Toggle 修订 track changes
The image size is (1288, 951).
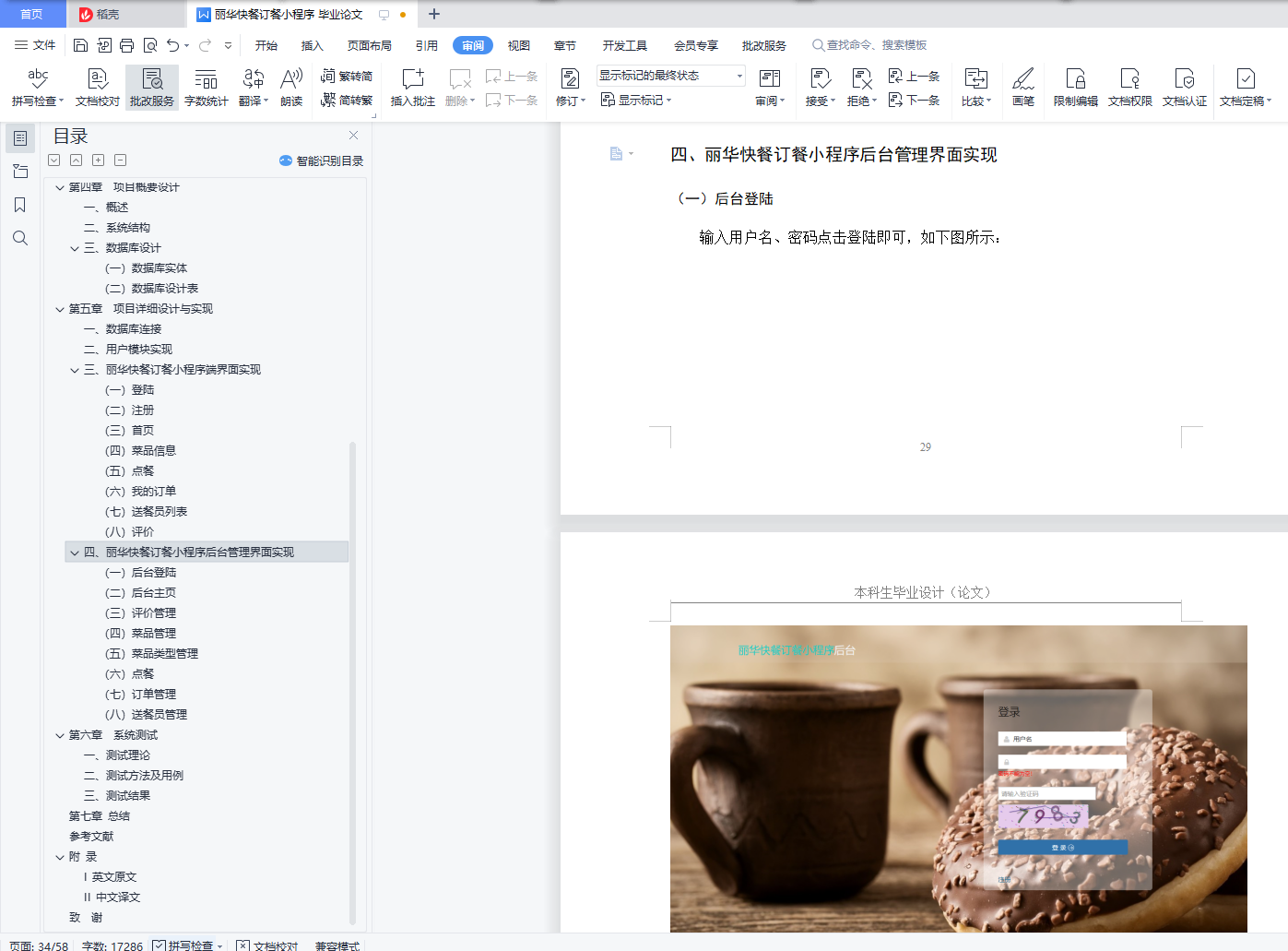pyautogui.click(x=571, y=88)
